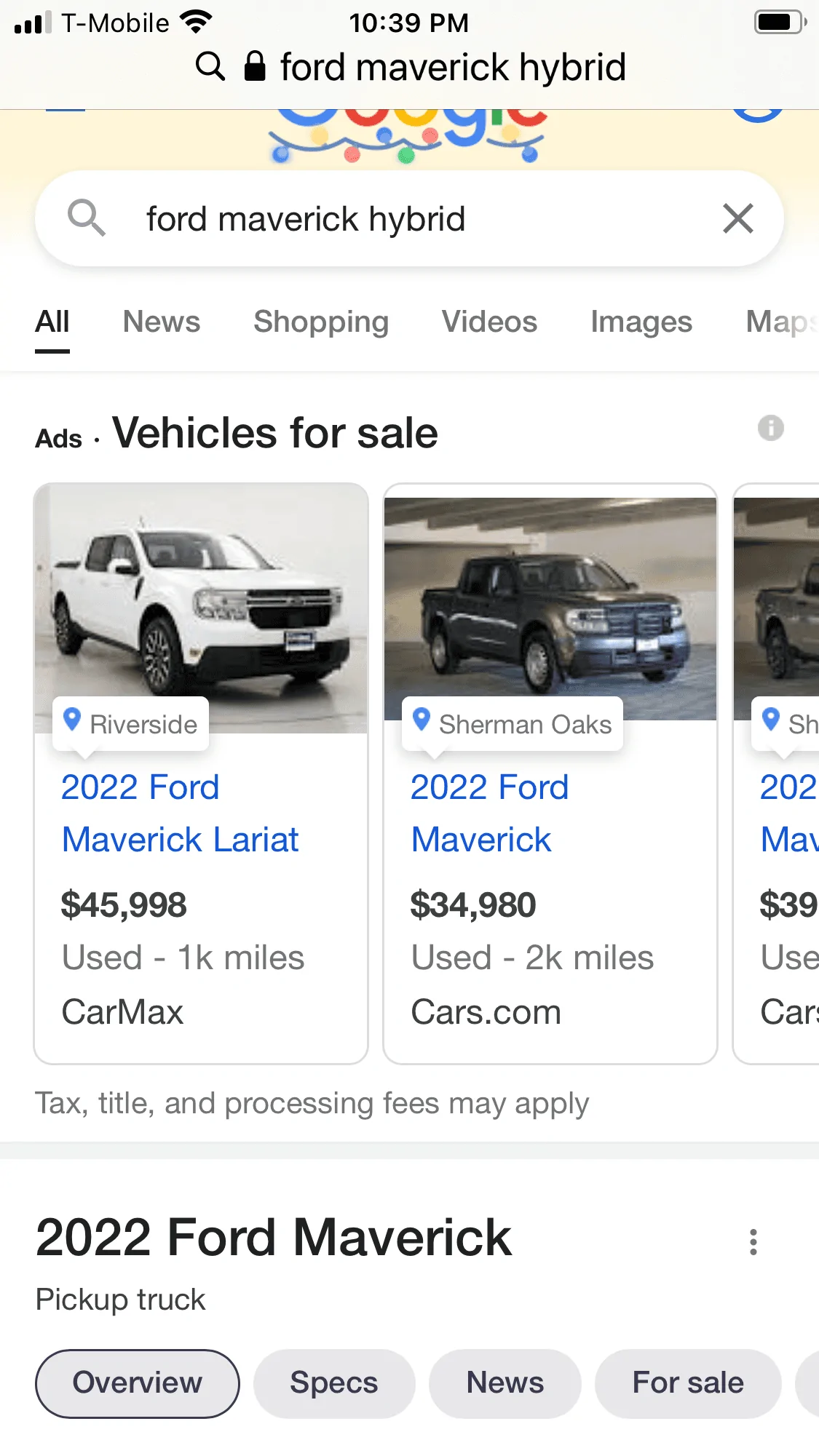This screenshot has height=1456, width=819.
Task: Open the partially visible third vehicle card
Action: 776,773
